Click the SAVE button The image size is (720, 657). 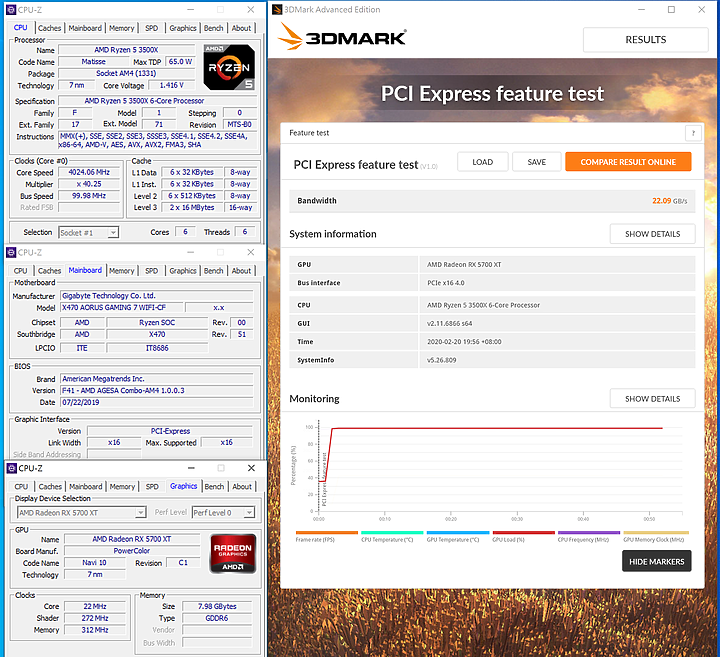[x=537, y=162]
